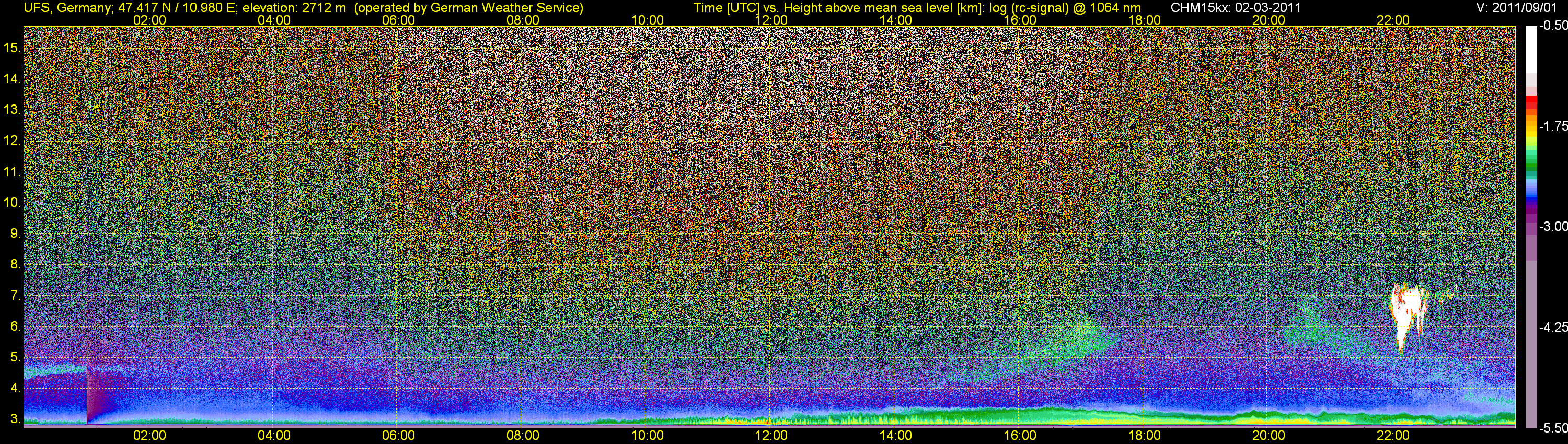
Task: Click the bottom-axis "22:00" time label
Action: [x=1393, y=436]
